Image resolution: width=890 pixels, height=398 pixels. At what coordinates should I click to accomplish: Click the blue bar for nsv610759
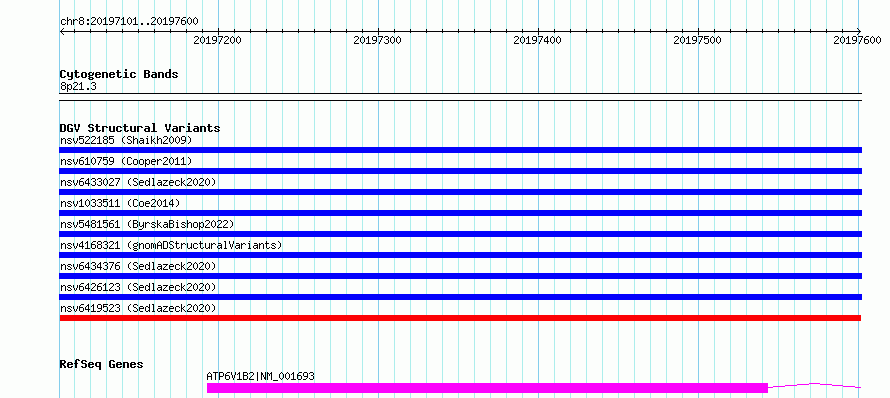tap(460, 171)
